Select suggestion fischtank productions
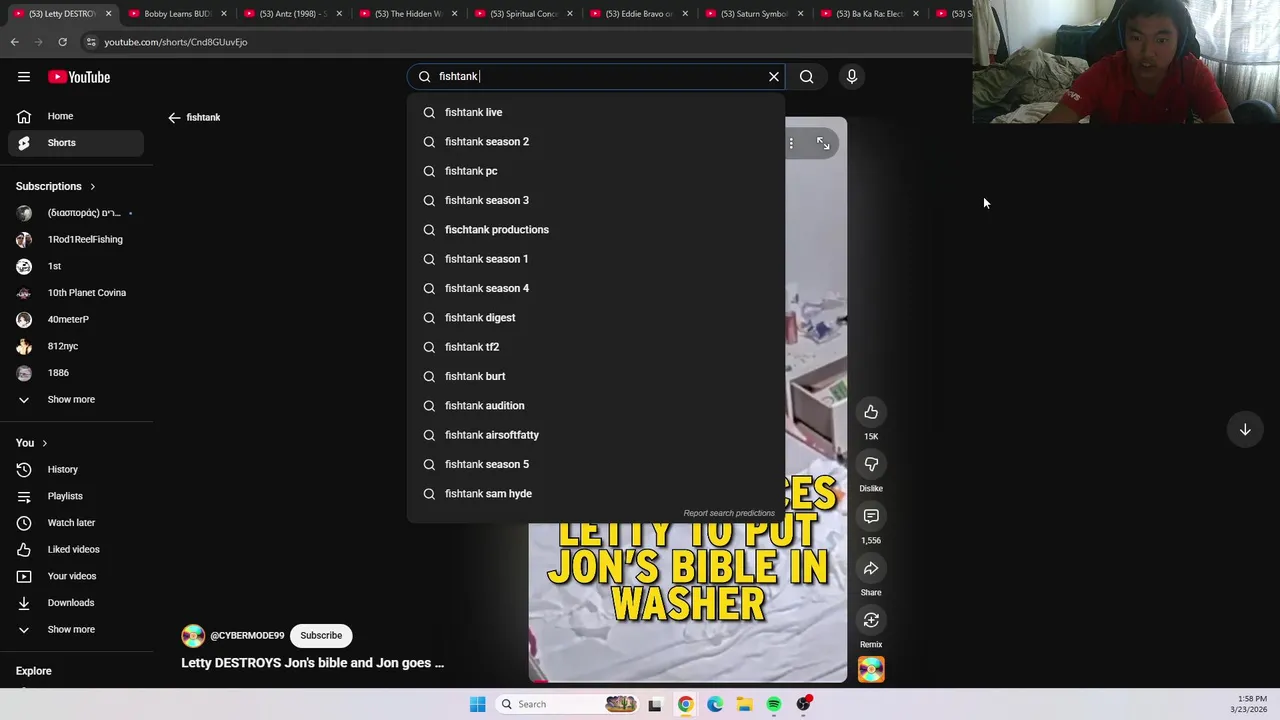 coord(596,230)
